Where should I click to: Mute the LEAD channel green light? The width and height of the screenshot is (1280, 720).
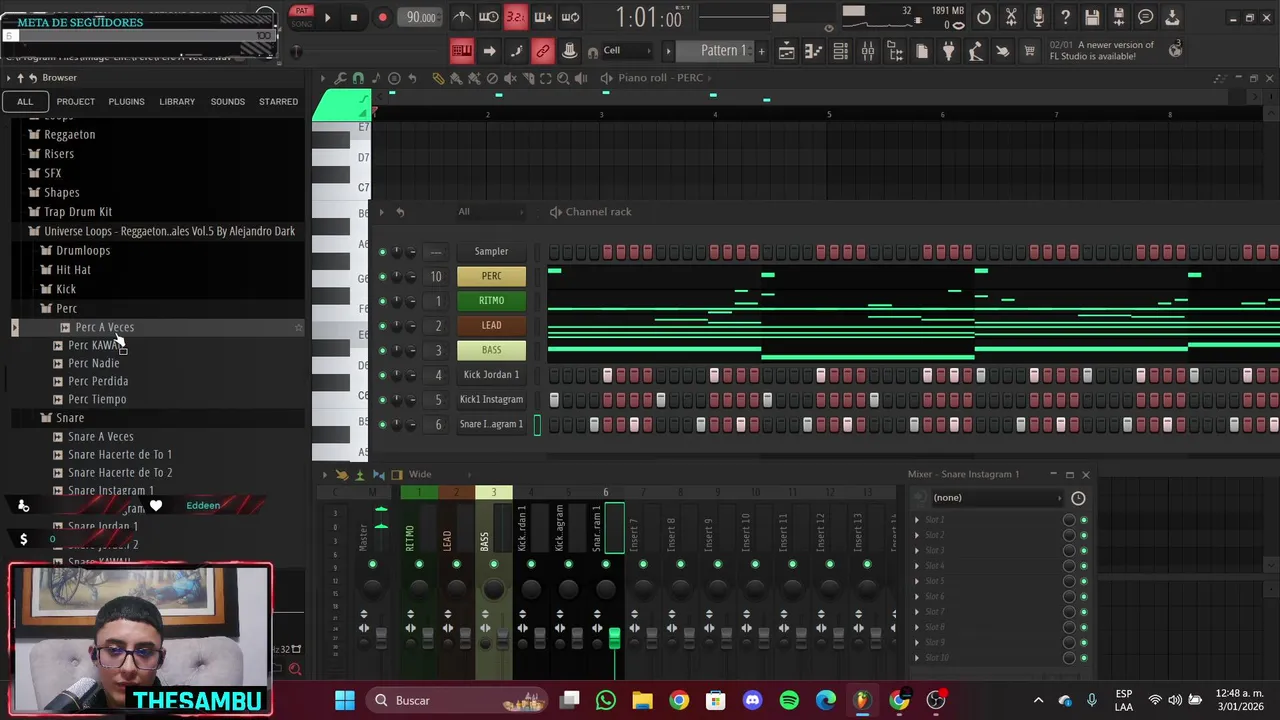pos(382,326)
